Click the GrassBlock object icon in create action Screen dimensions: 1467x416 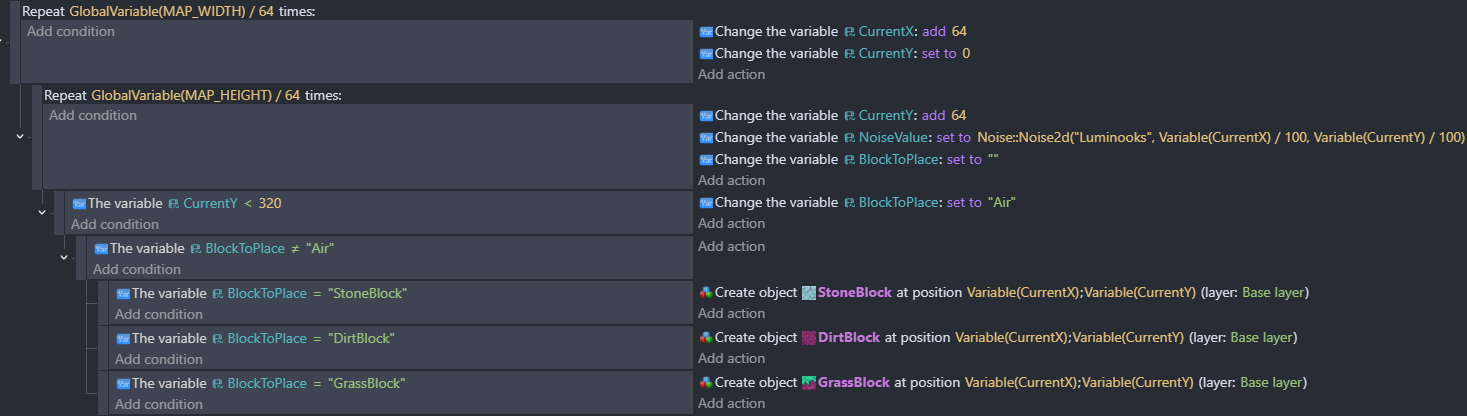coord(809,383)
